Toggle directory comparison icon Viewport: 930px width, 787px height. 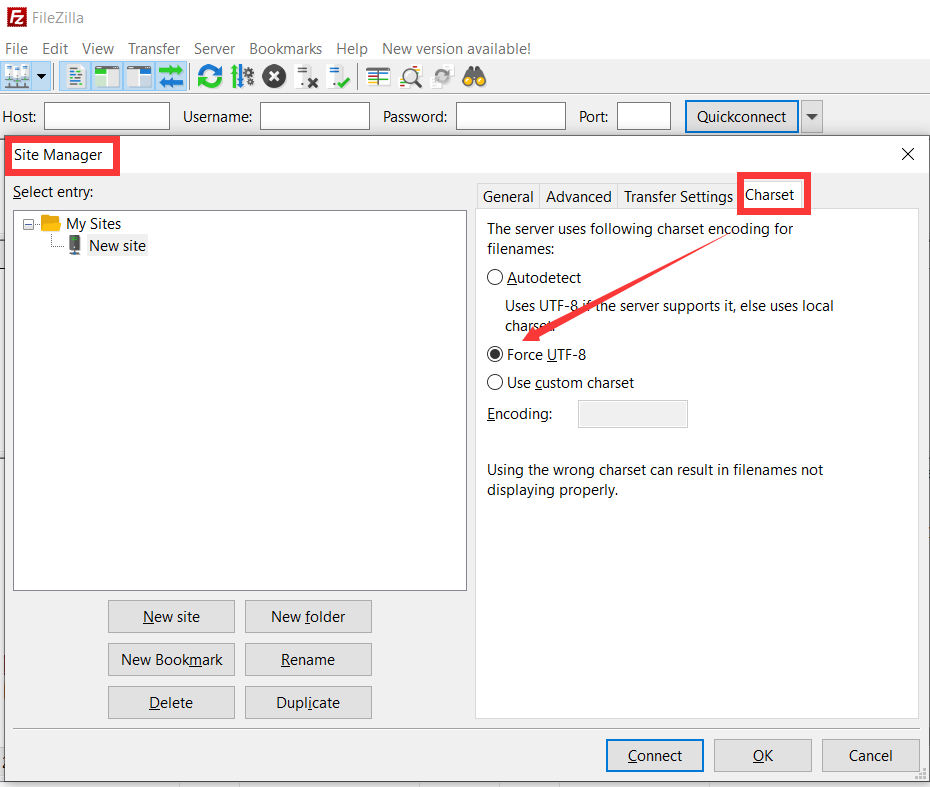[x=410, y=77]
